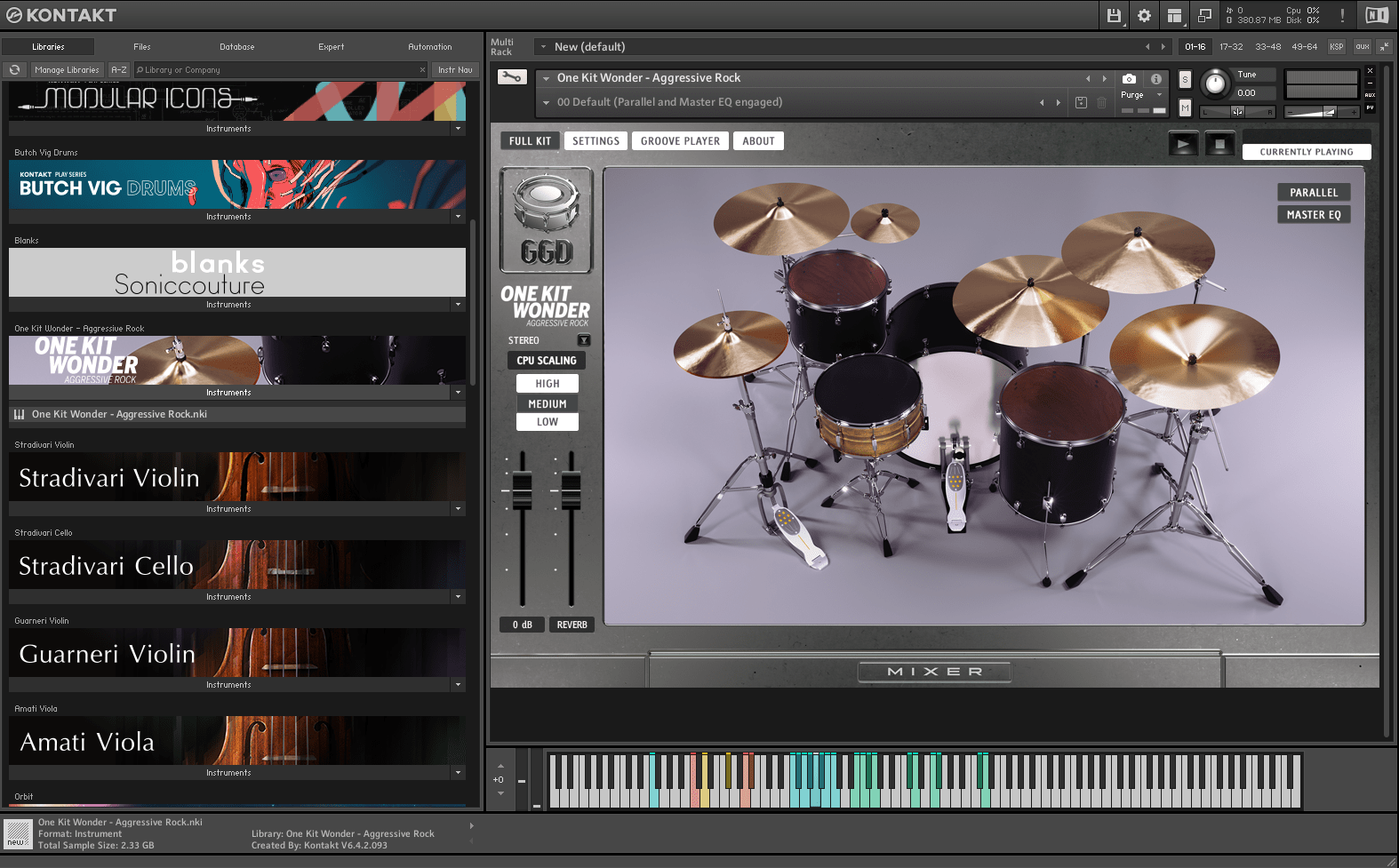
Task: Open the save/load files menu icon
Action: 1114,15
